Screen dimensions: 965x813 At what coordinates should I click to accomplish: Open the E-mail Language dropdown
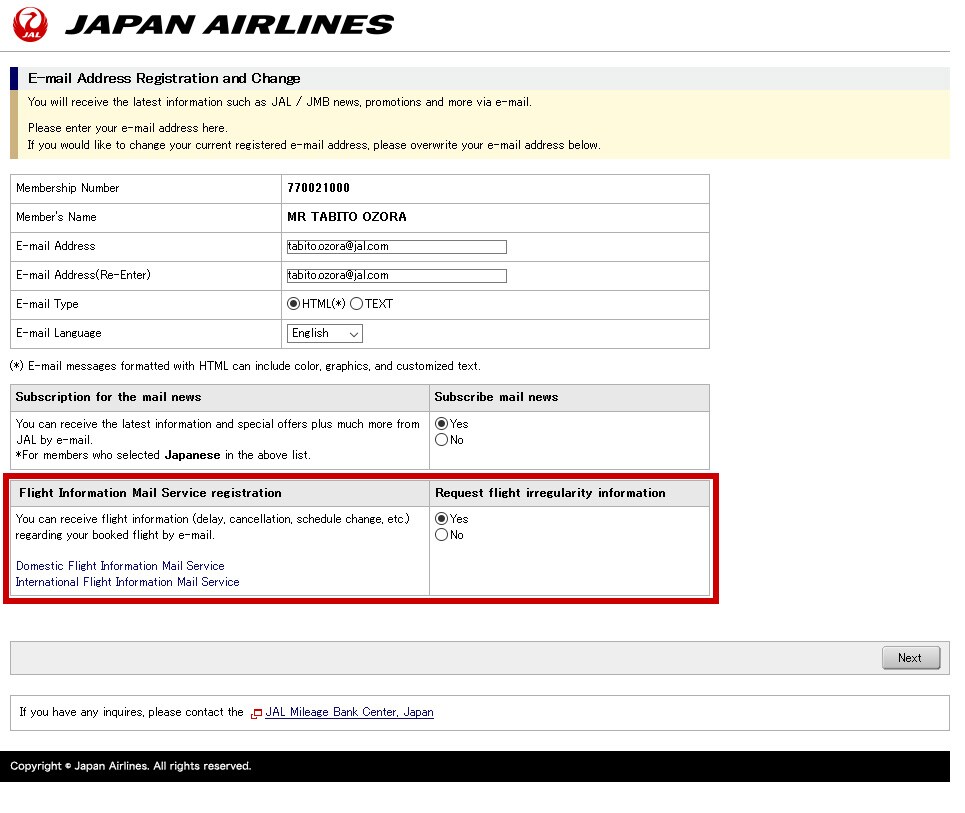pyautogui.click(x=324, y=333)
